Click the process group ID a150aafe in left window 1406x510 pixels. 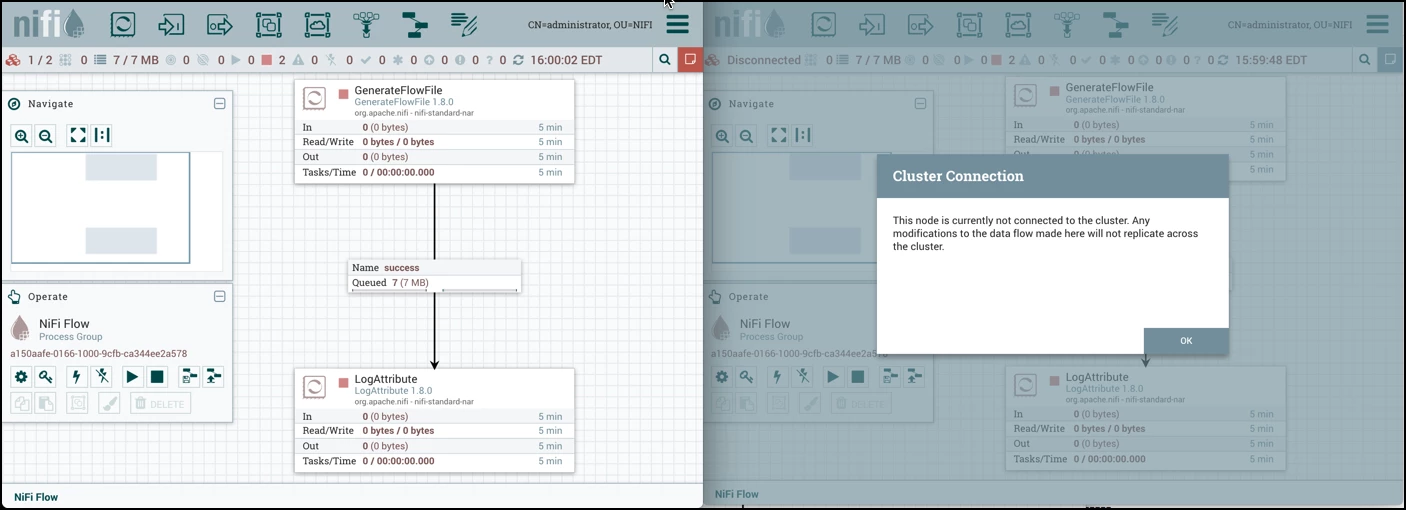(99, 354)
